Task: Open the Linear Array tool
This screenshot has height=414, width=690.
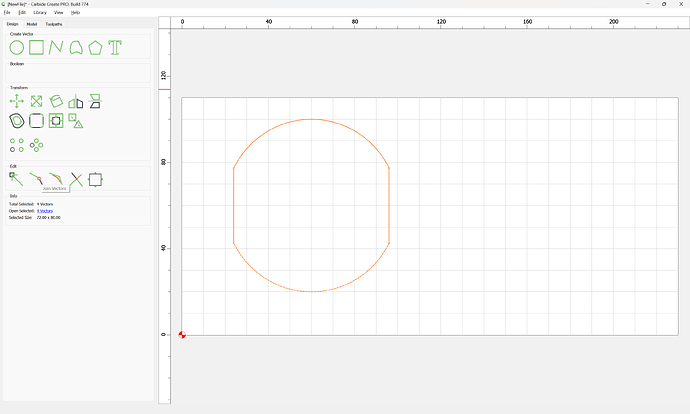Action: [x=17, y=145]
